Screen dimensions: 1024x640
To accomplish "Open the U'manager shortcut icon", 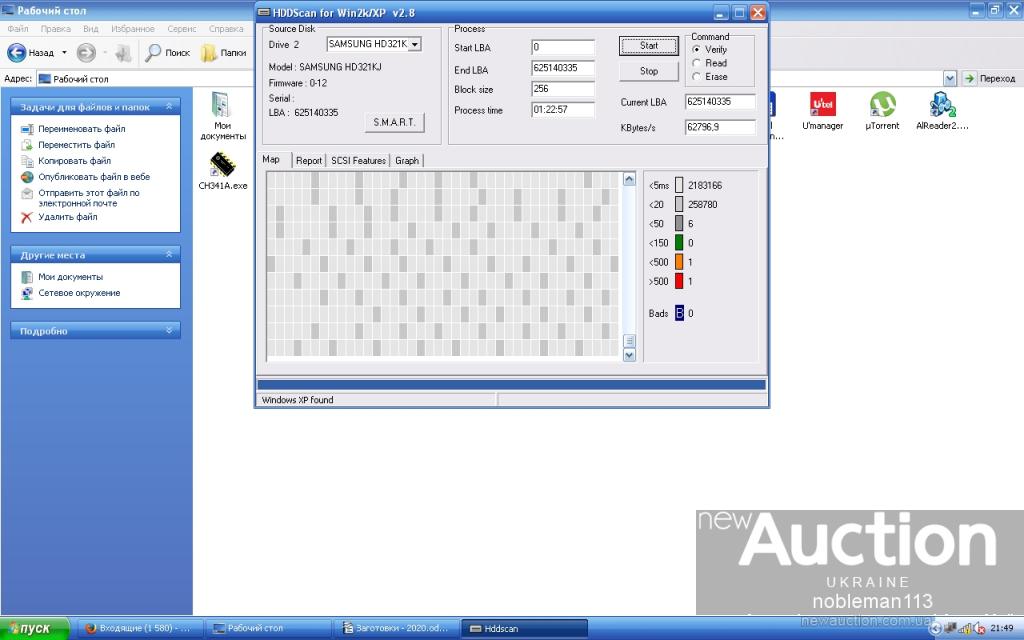I will [x=822, y=104].
